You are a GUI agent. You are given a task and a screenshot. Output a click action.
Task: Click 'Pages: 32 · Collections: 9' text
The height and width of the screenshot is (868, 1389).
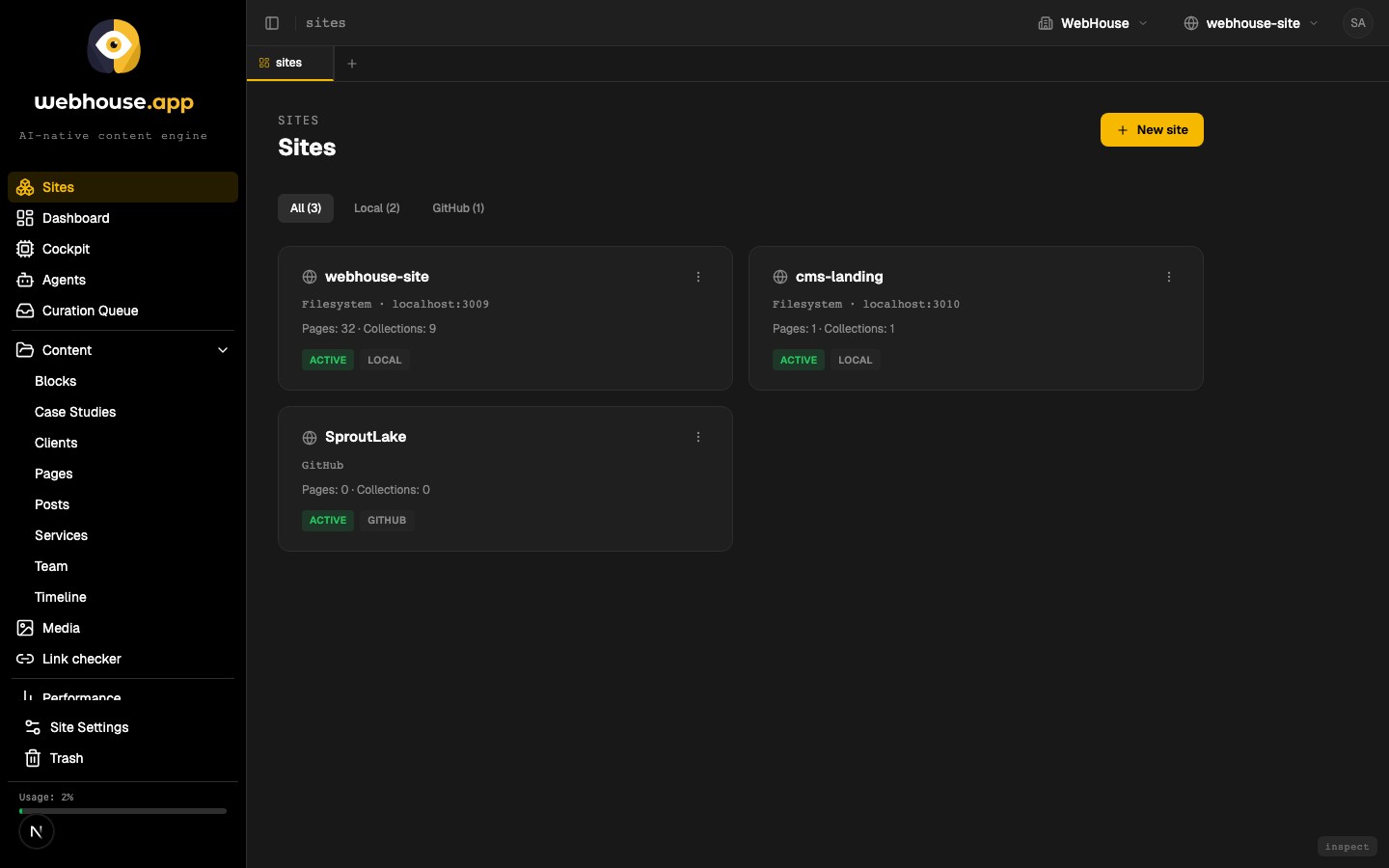point(368,329)
